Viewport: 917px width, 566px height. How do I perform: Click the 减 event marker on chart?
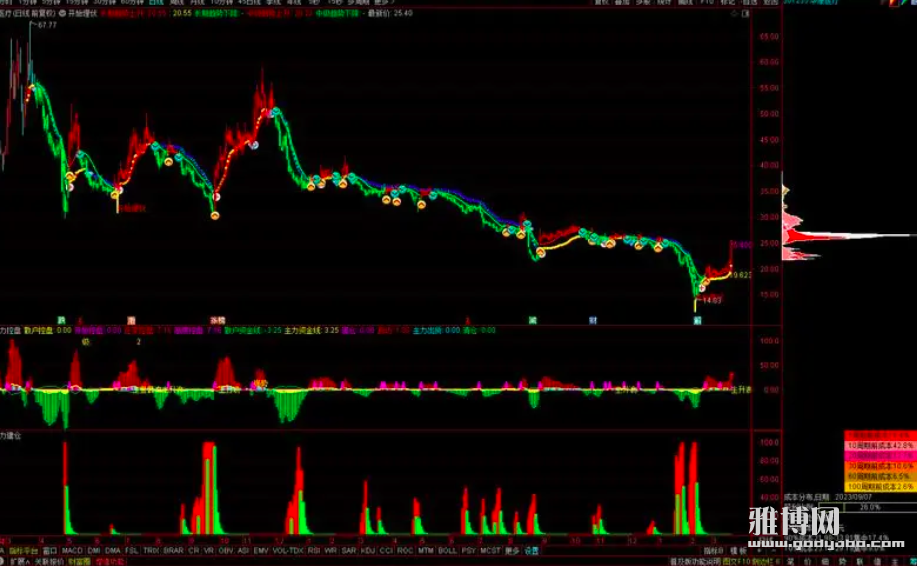click(533, 320)
